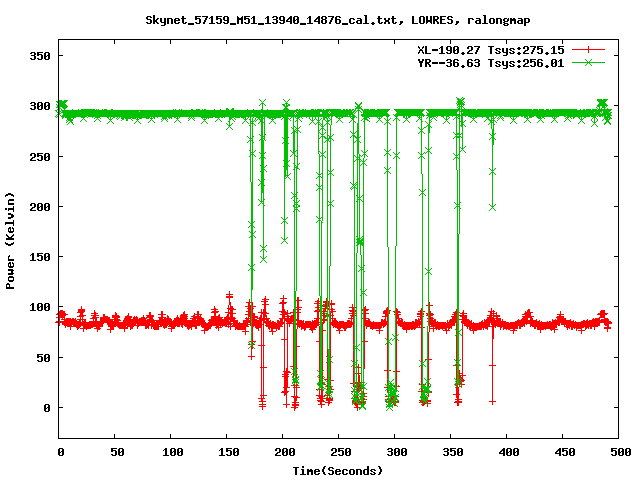Click the isolated green dip marker near 390 seconds
640x480 pixels.
click(492, 207)
